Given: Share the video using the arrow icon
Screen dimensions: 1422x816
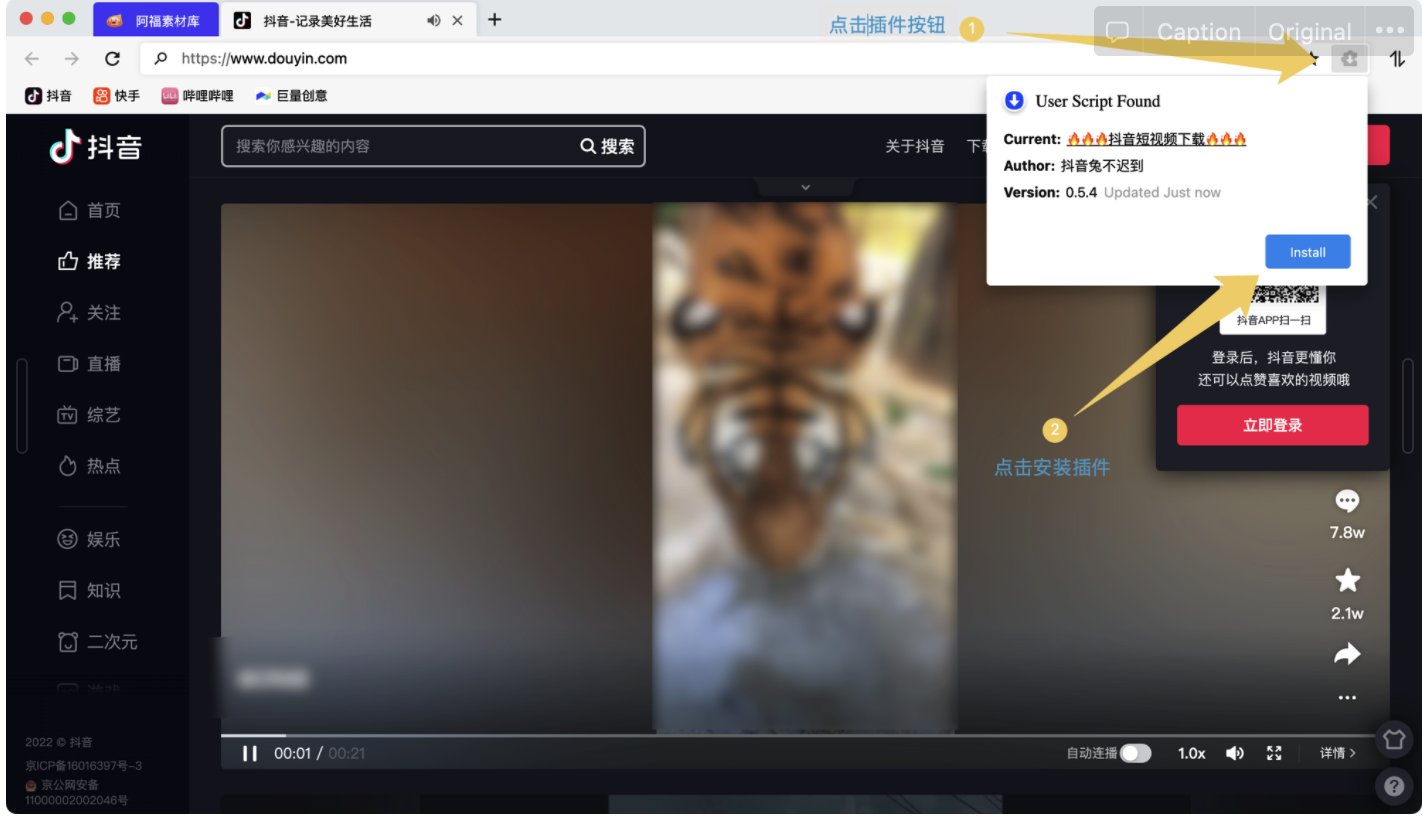Looking at the screenshot, I should click(1347, 652).
